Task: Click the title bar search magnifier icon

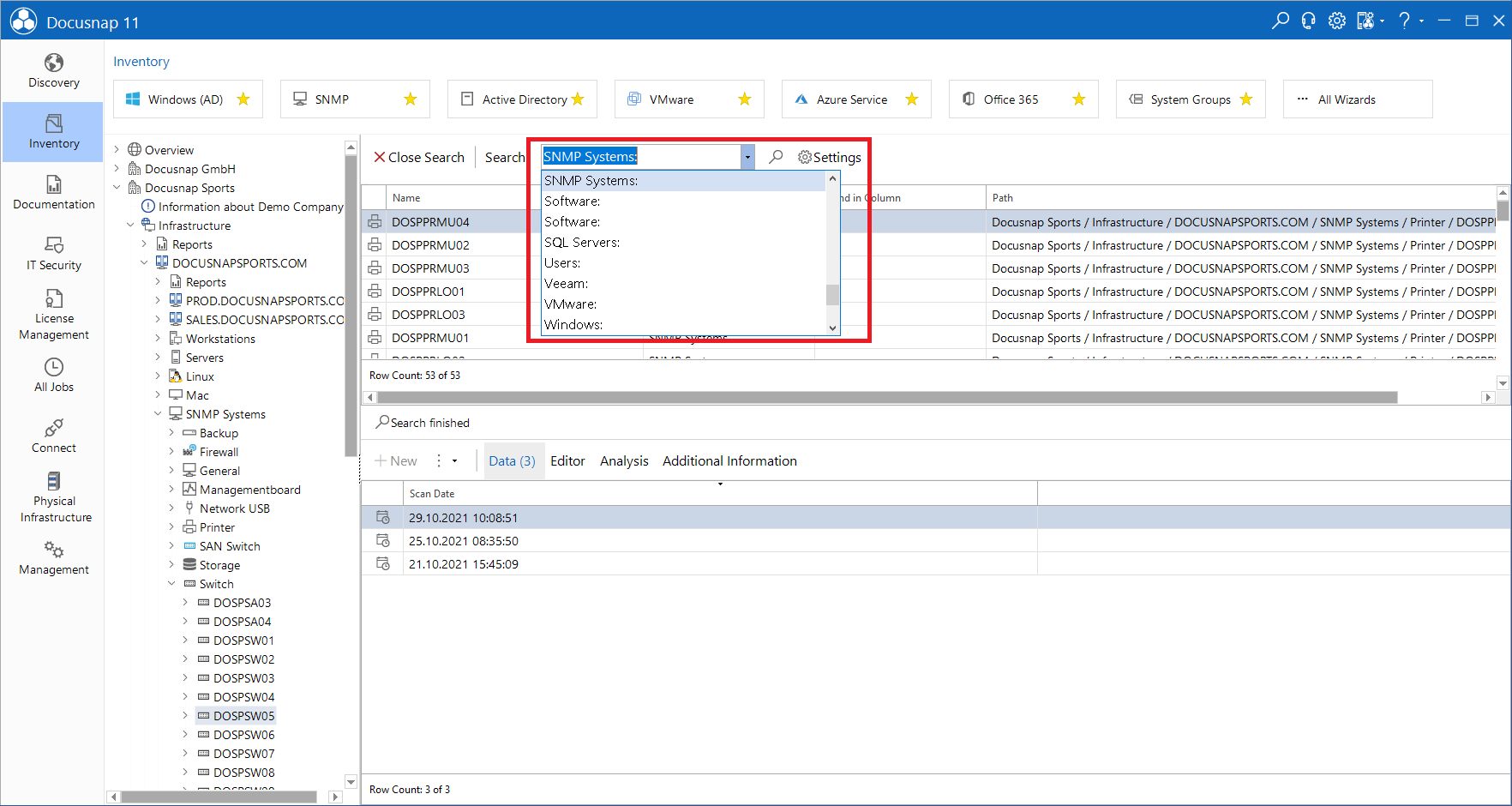Action: (1281, 21)
